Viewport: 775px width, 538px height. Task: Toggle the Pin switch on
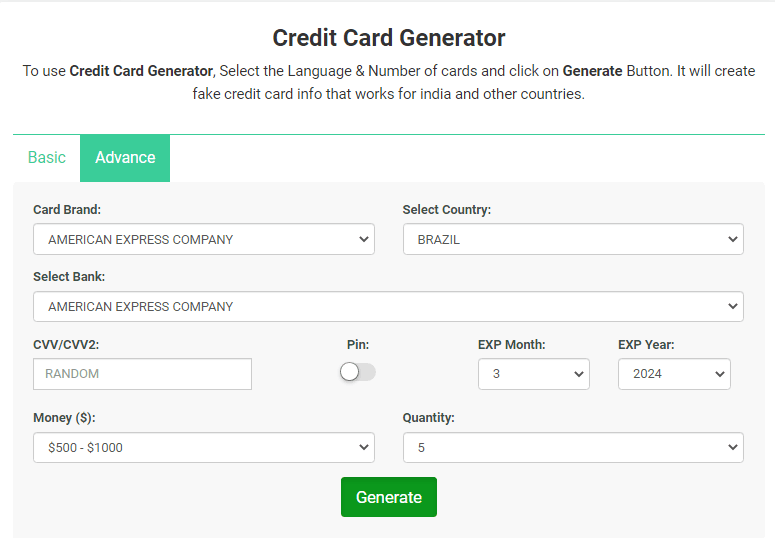point(358,372)
